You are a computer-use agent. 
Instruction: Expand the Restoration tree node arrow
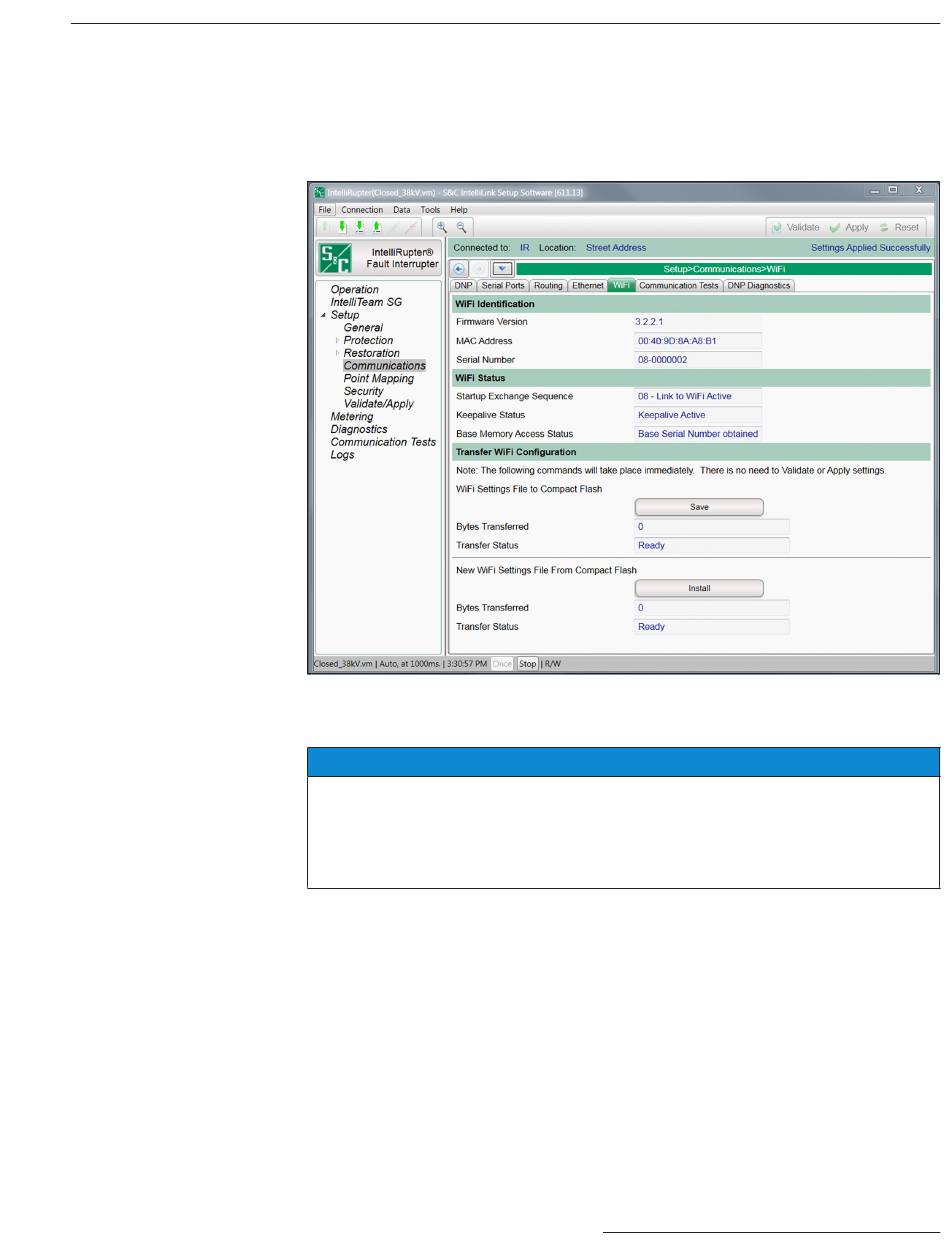tap(336, 354)
